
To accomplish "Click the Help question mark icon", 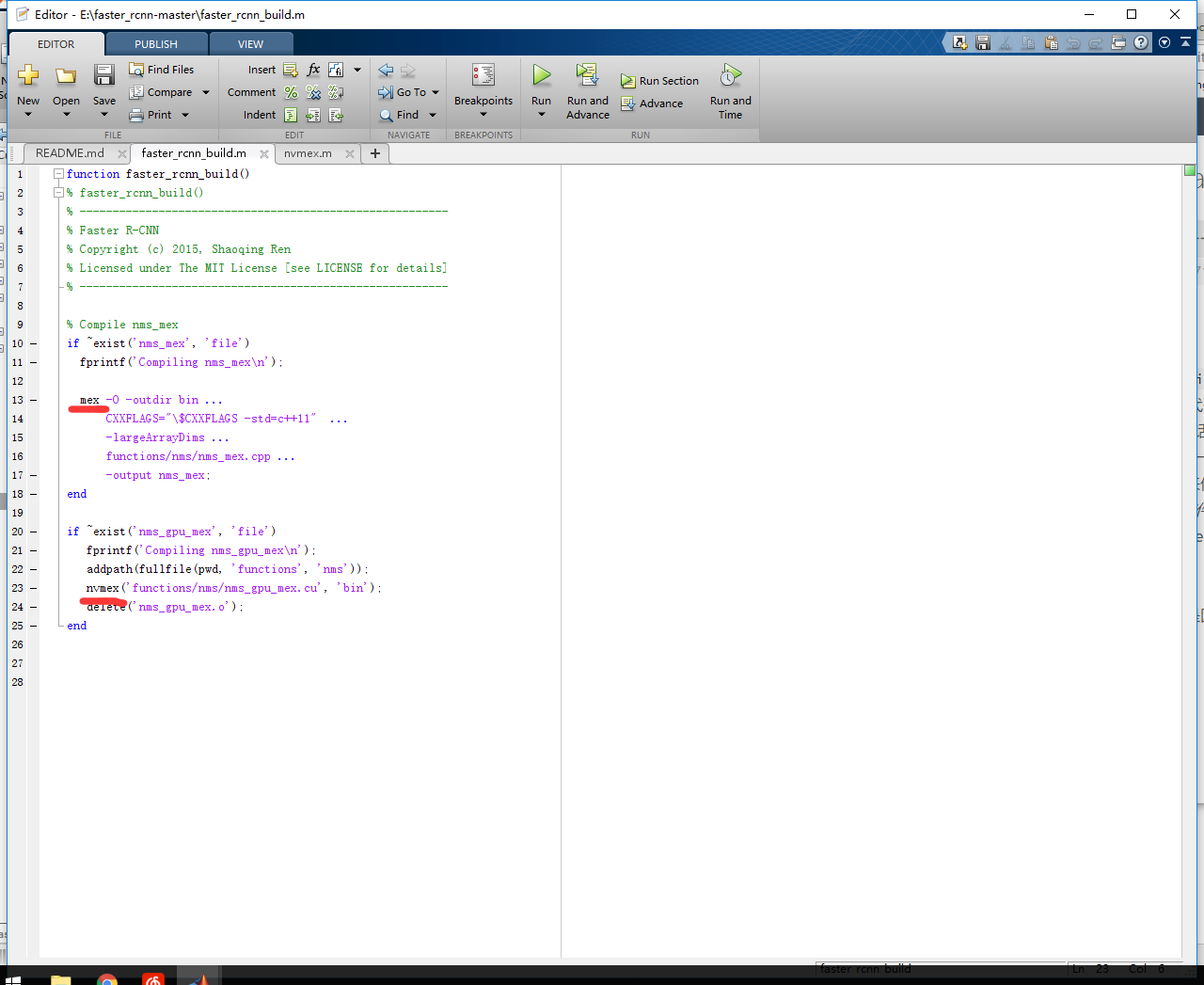I will point(1138,42).
